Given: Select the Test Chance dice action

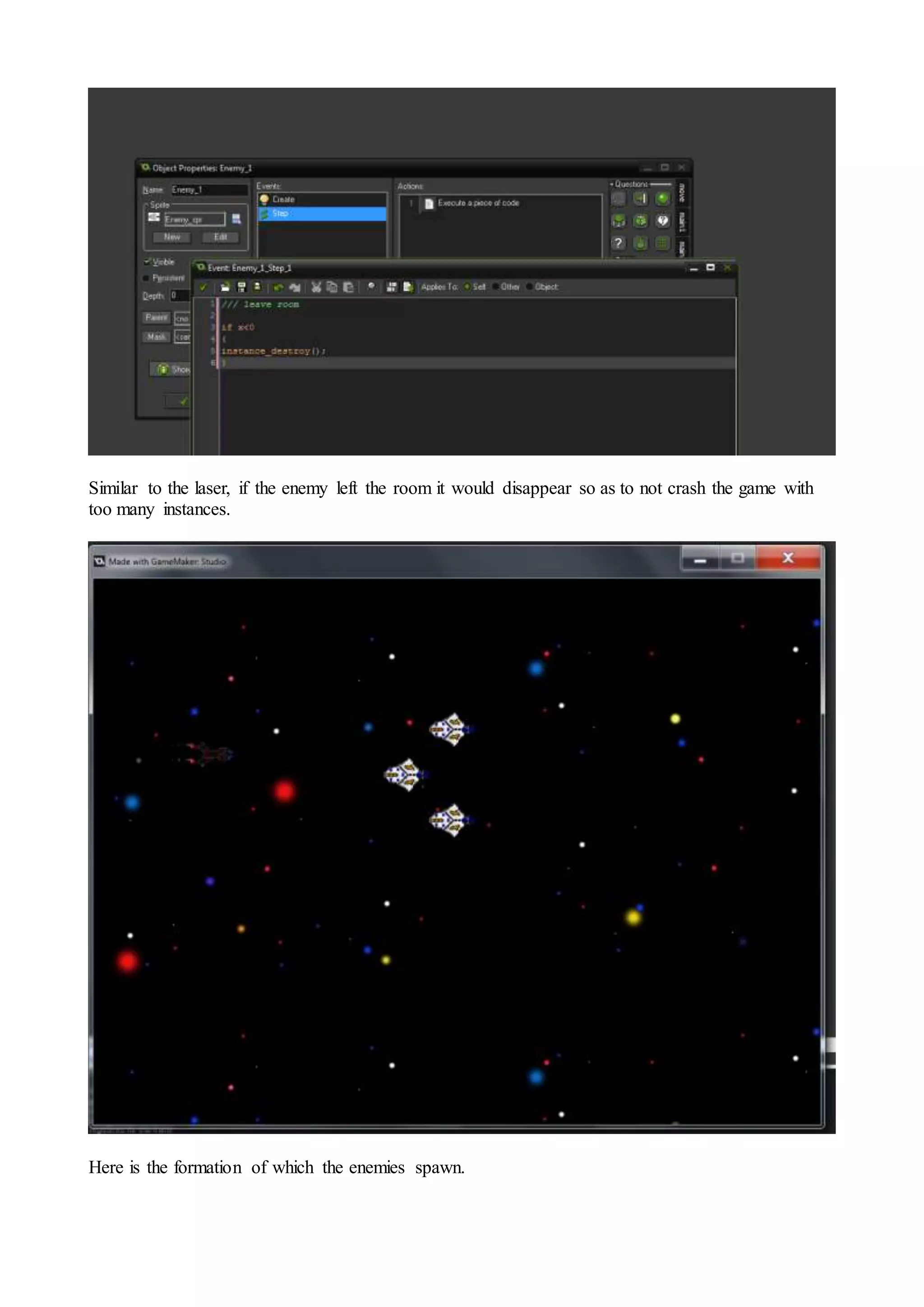Looking at the screenshot, I should point(641,221).
